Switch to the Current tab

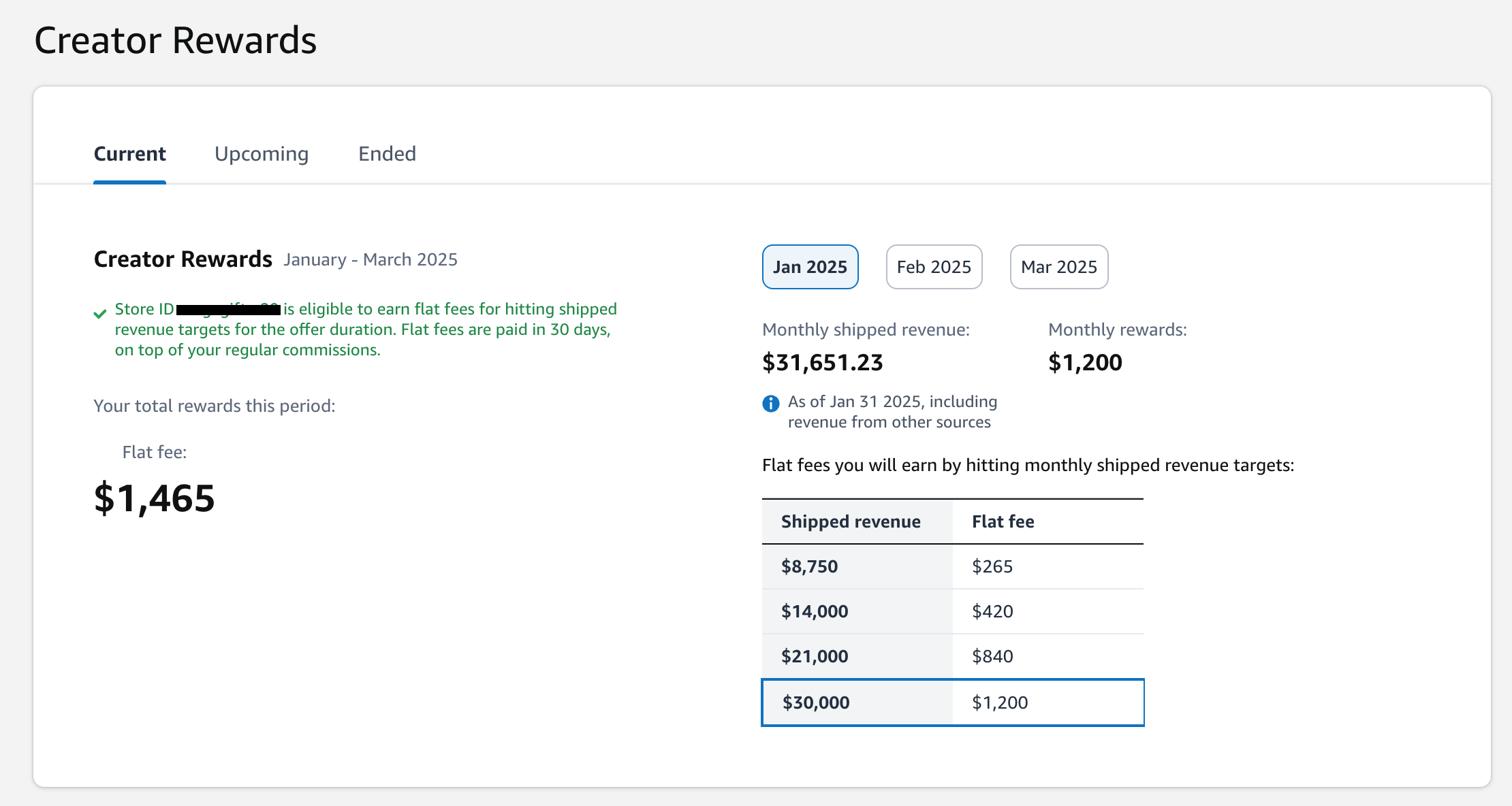pos(129,154)
